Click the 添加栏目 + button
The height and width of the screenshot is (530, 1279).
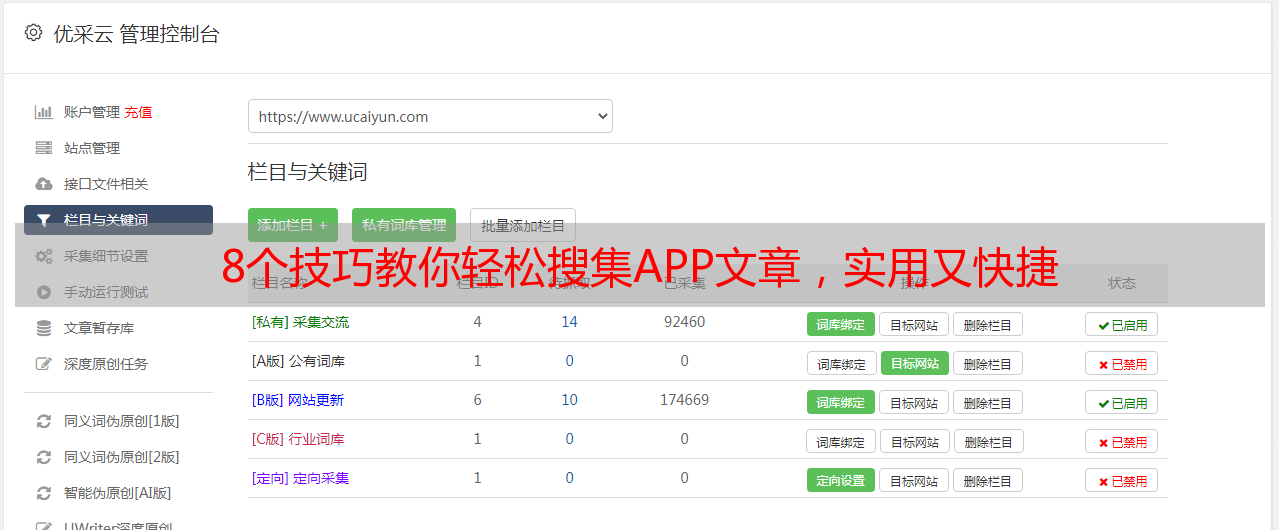point(293,225)
